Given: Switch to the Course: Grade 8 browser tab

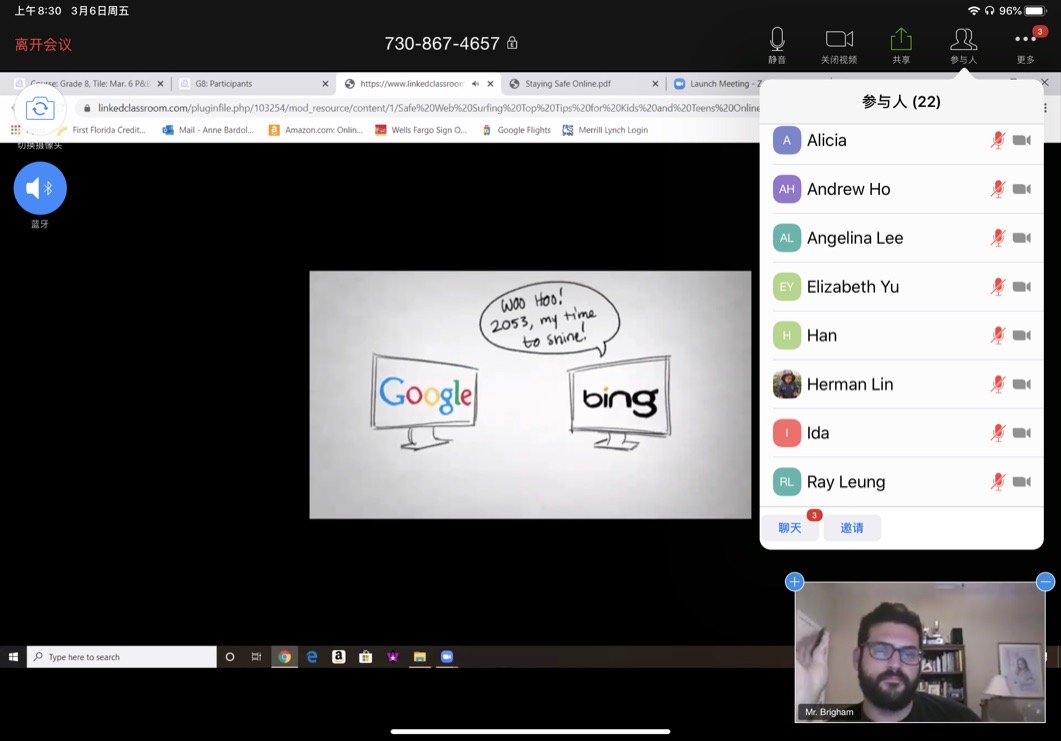Looking at the screenshot, I should [x=89, y=84].
